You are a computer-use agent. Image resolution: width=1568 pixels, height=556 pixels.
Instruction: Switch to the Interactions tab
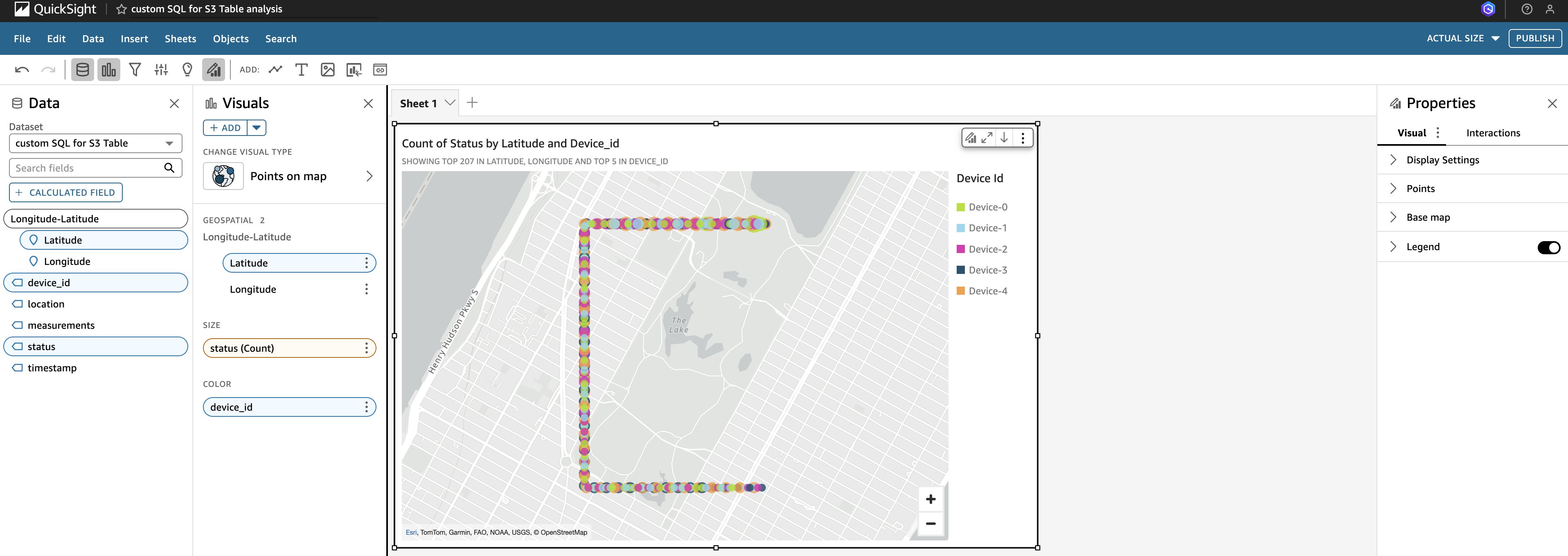(1493, 133)
